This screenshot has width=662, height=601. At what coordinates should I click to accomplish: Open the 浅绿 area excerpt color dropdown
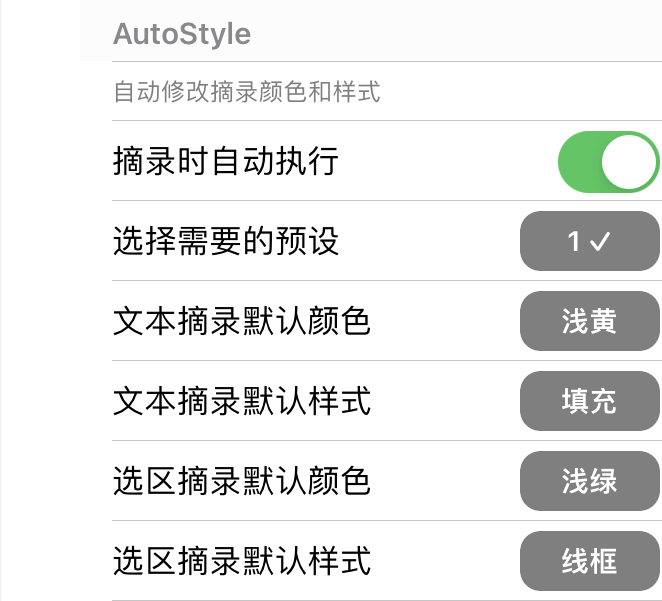point(590,481)
